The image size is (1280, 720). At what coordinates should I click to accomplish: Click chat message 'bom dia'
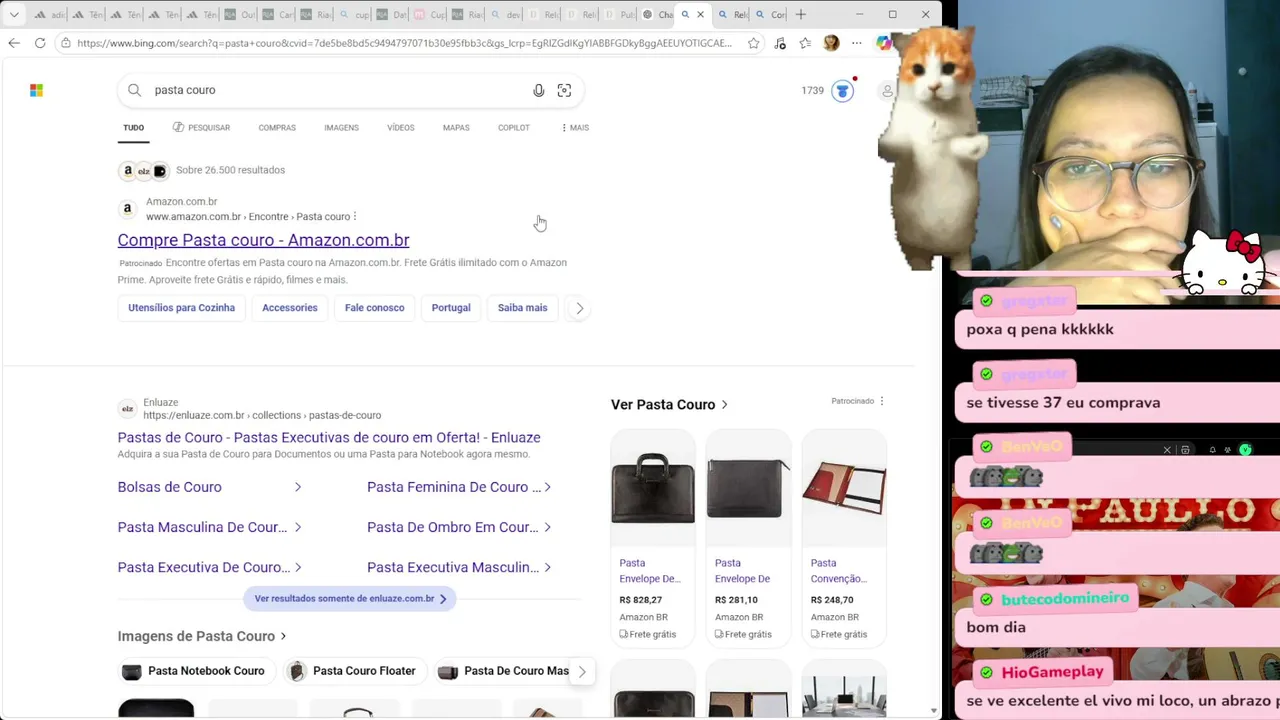(x=996, y=627)
